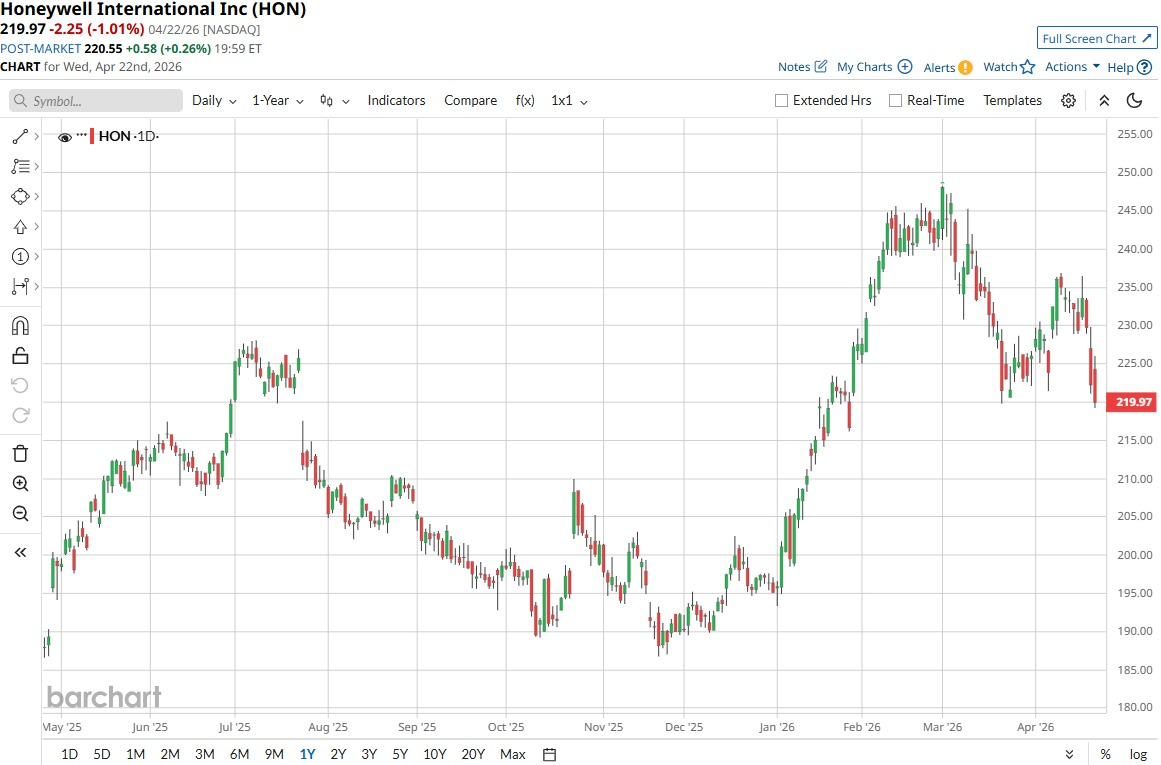1161x765 pixels.
Task: Toggle HON series visibility eye icon
Action: tap(65, 137)
